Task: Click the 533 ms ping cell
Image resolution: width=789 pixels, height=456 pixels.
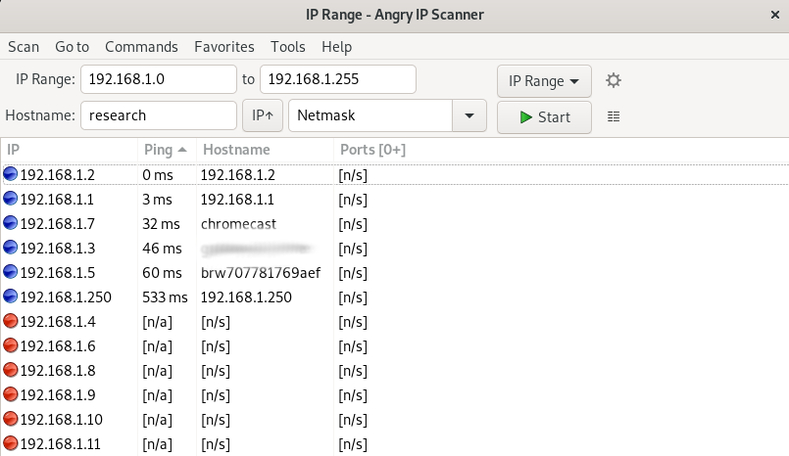Action: (165, 297)
